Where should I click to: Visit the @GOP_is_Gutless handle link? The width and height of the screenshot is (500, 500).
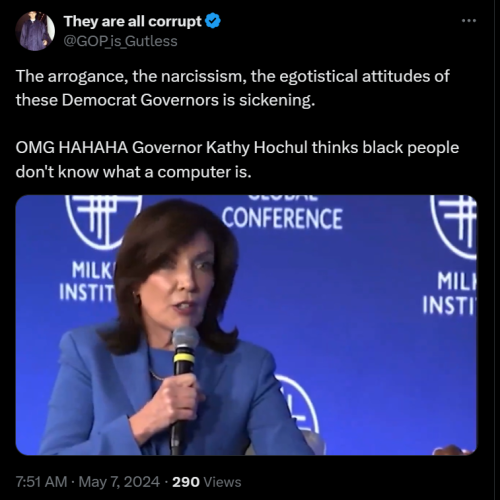120,41
